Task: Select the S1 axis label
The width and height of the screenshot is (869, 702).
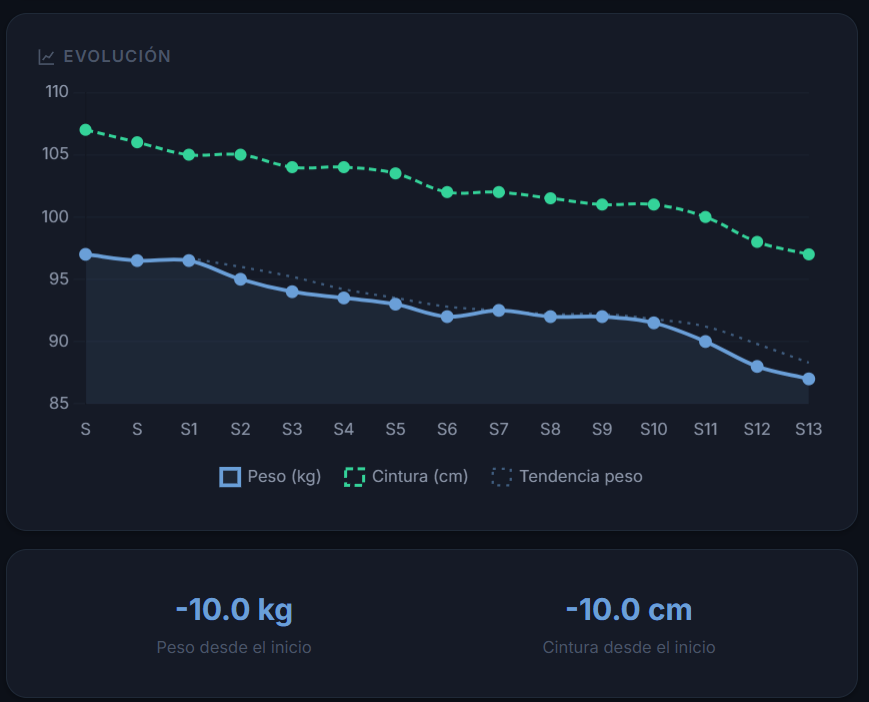Action: (x=188, y=429)
